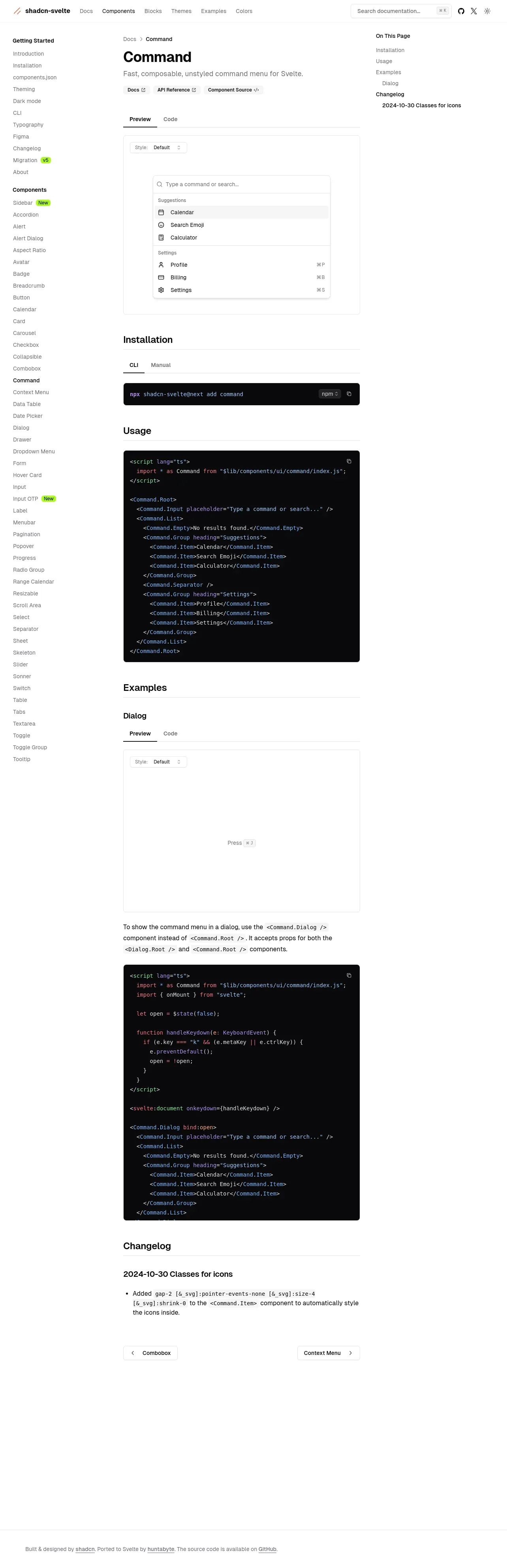
Task: Open Dark mode in Getting Started
Action: (27, 101)
